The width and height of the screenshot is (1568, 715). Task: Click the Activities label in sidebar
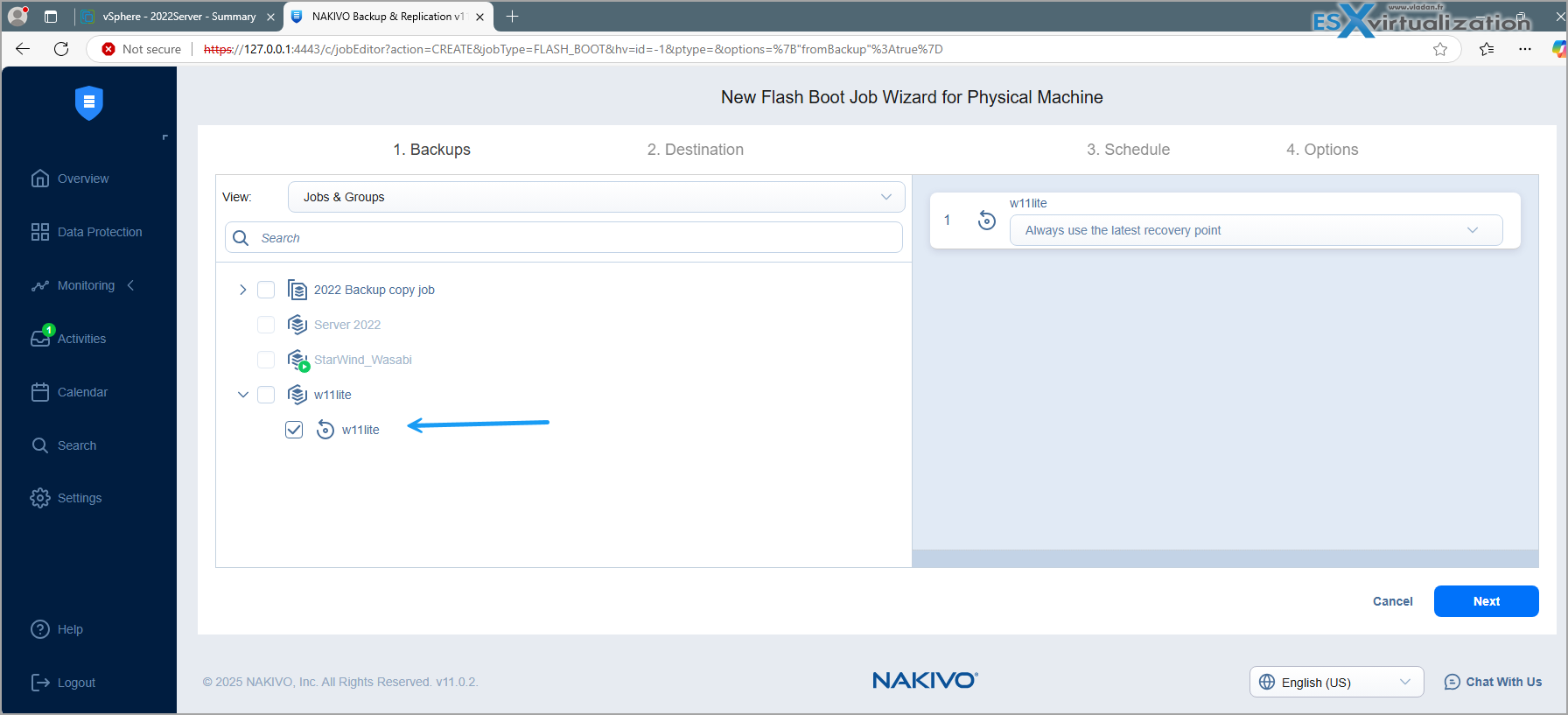(81, 339)
